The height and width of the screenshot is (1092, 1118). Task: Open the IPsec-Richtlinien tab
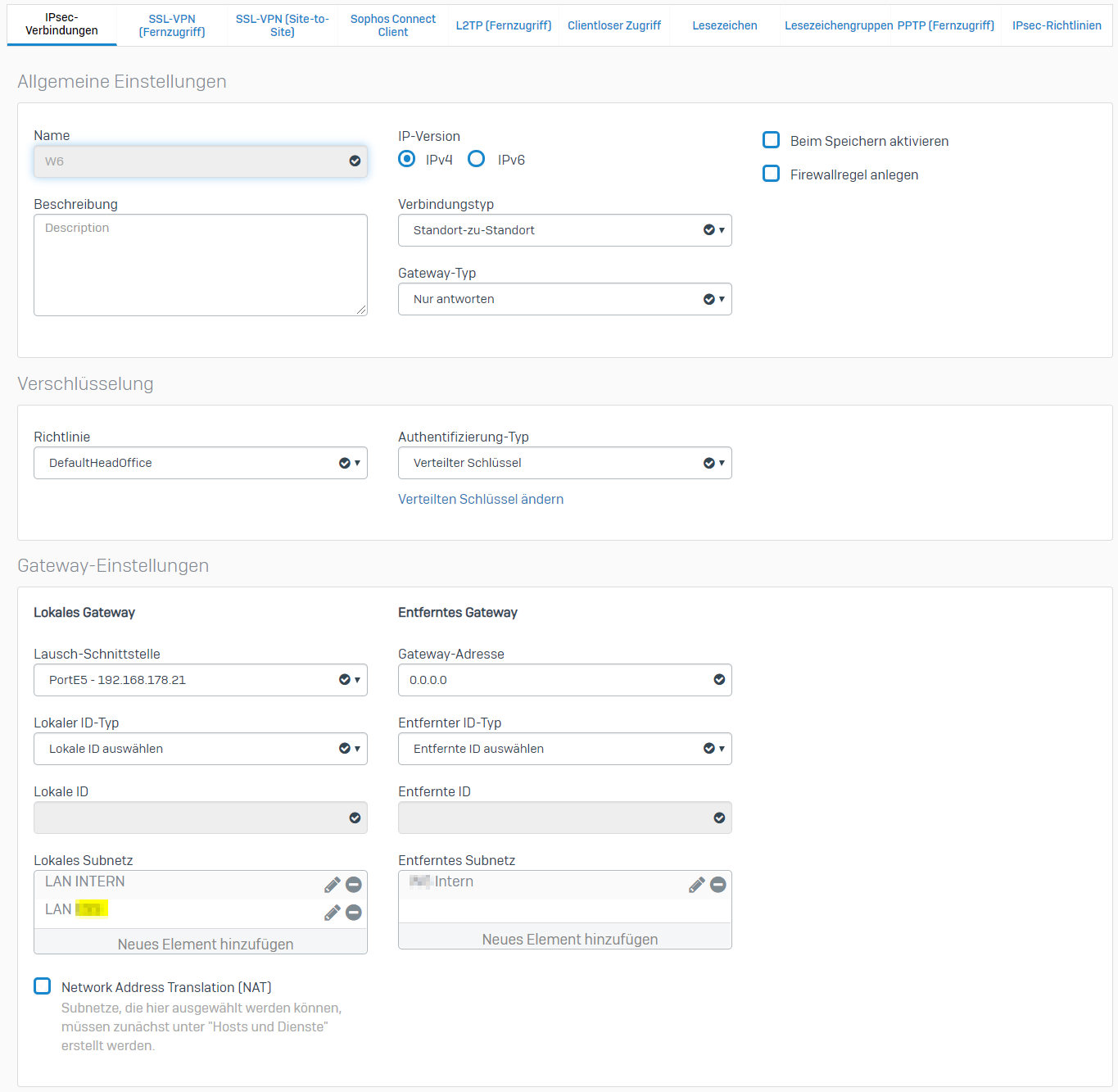1056,25
